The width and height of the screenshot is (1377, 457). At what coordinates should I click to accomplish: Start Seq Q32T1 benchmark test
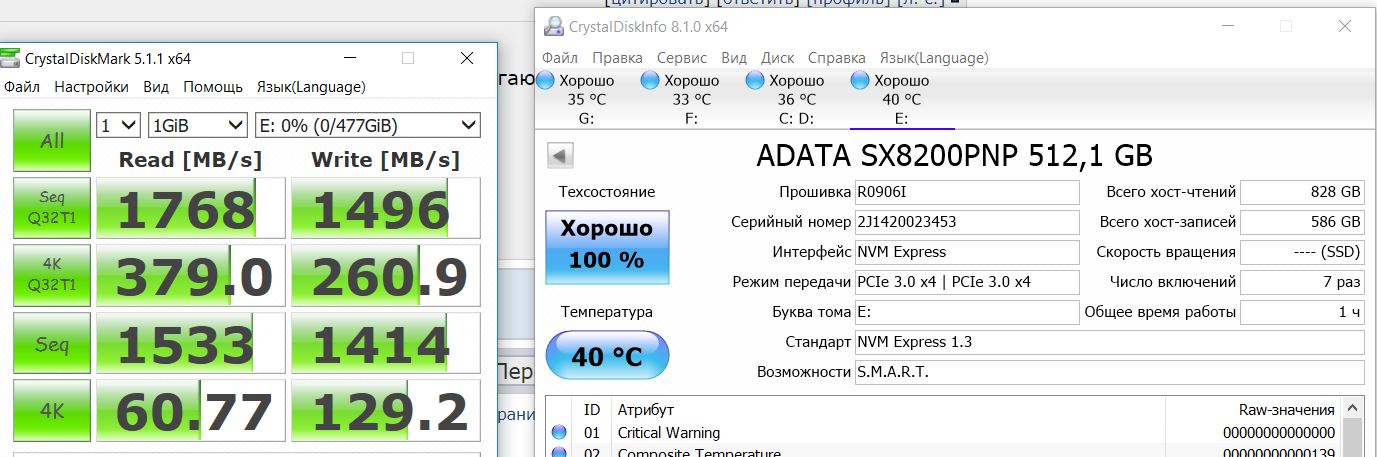coord(52,209)
